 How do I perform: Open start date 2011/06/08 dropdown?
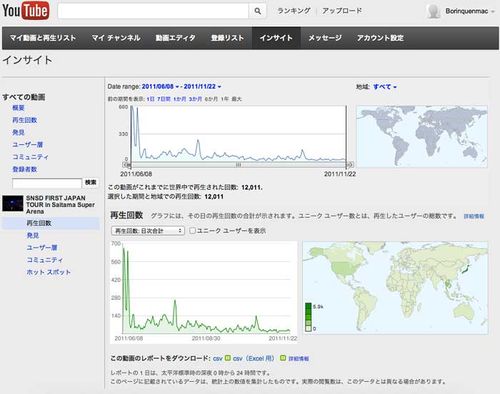pyautogui.click(x=160, y=87)
